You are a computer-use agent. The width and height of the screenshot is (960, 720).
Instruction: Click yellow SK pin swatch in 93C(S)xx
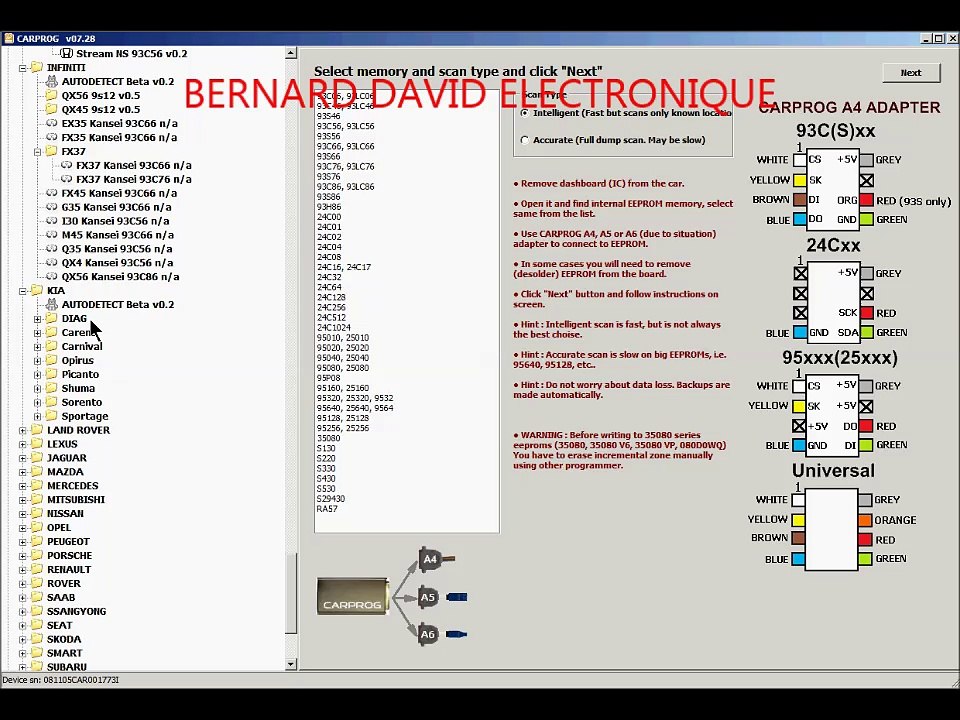pos(800,181)
